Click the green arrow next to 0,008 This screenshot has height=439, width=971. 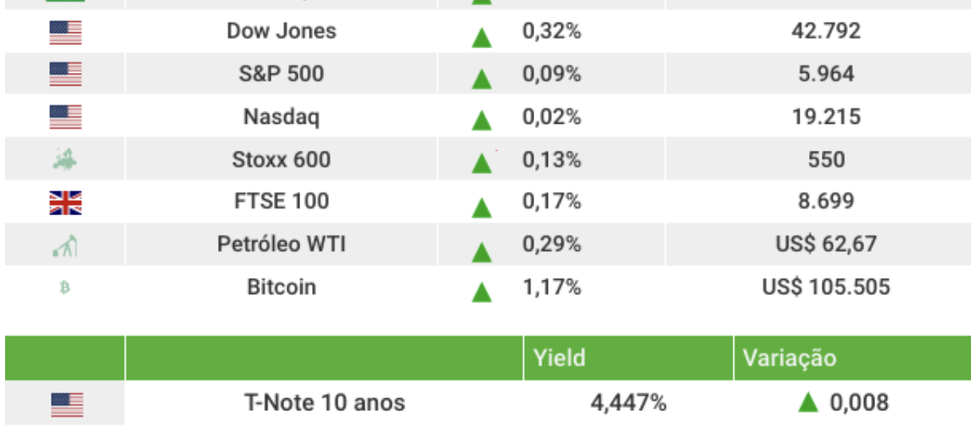coord(808,404)
